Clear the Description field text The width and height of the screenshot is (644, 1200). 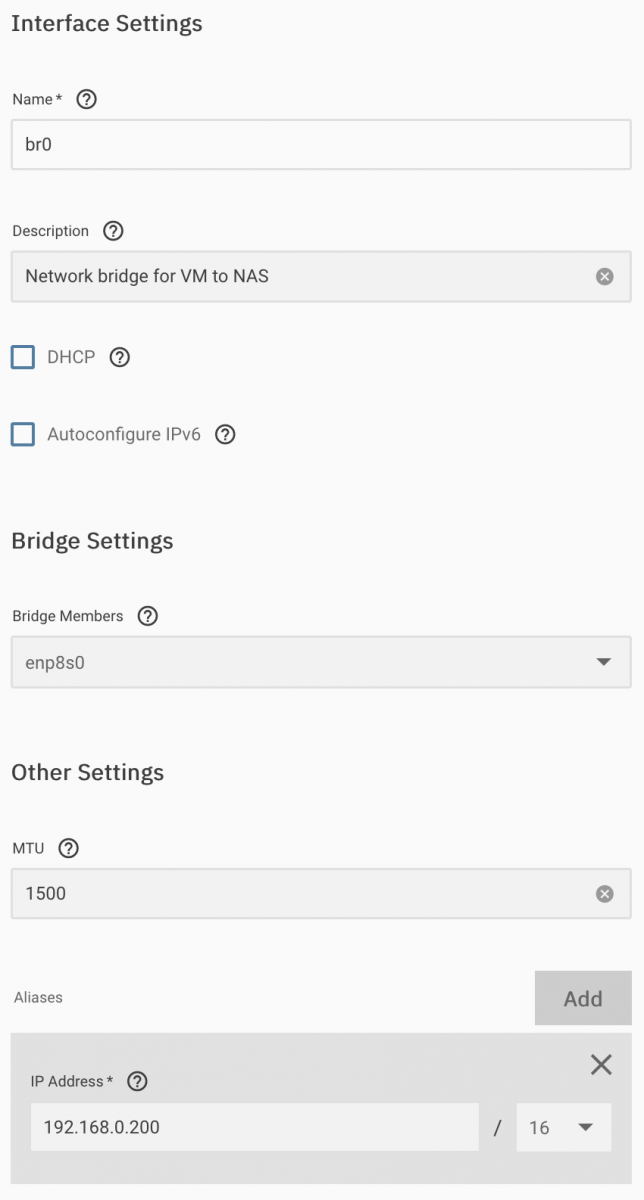(x=605, y=276)
